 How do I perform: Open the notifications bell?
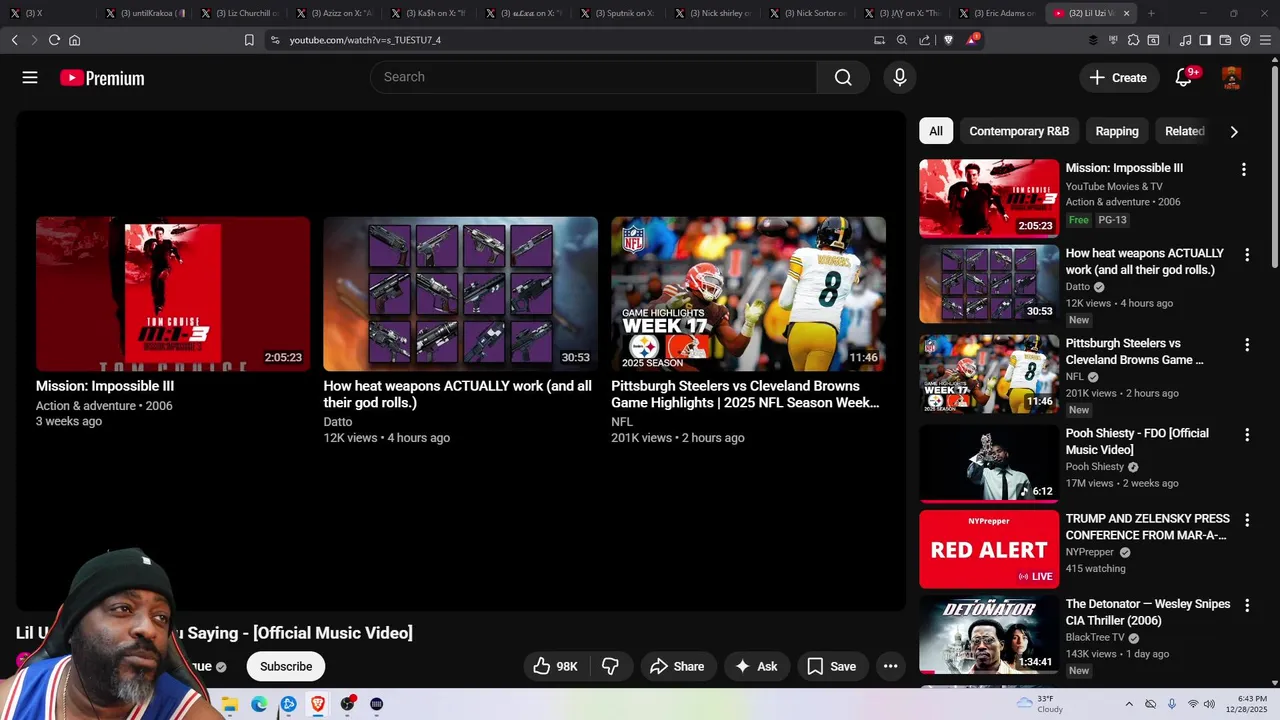(x=1184, y=77)
